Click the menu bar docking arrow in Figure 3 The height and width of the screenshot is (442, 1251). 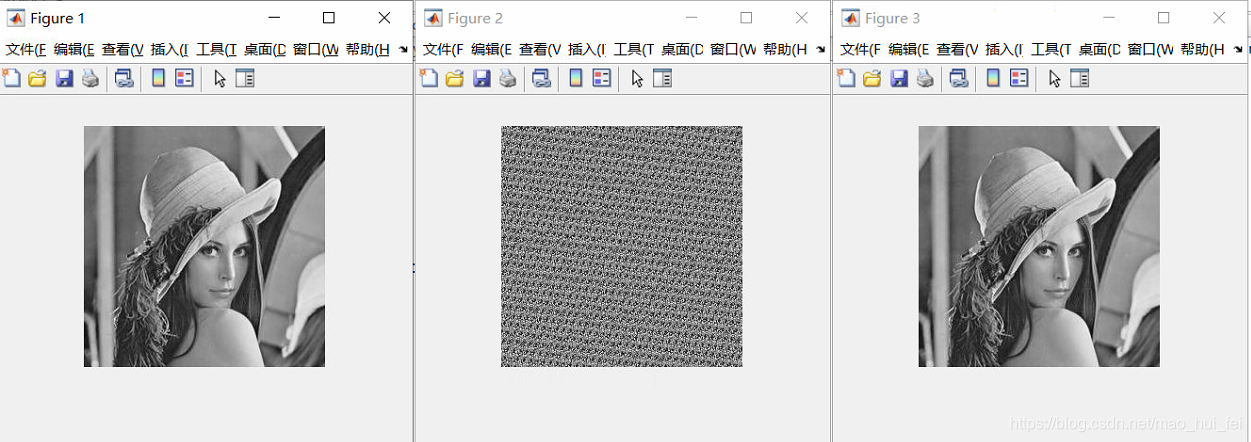tap(1237, 50)
